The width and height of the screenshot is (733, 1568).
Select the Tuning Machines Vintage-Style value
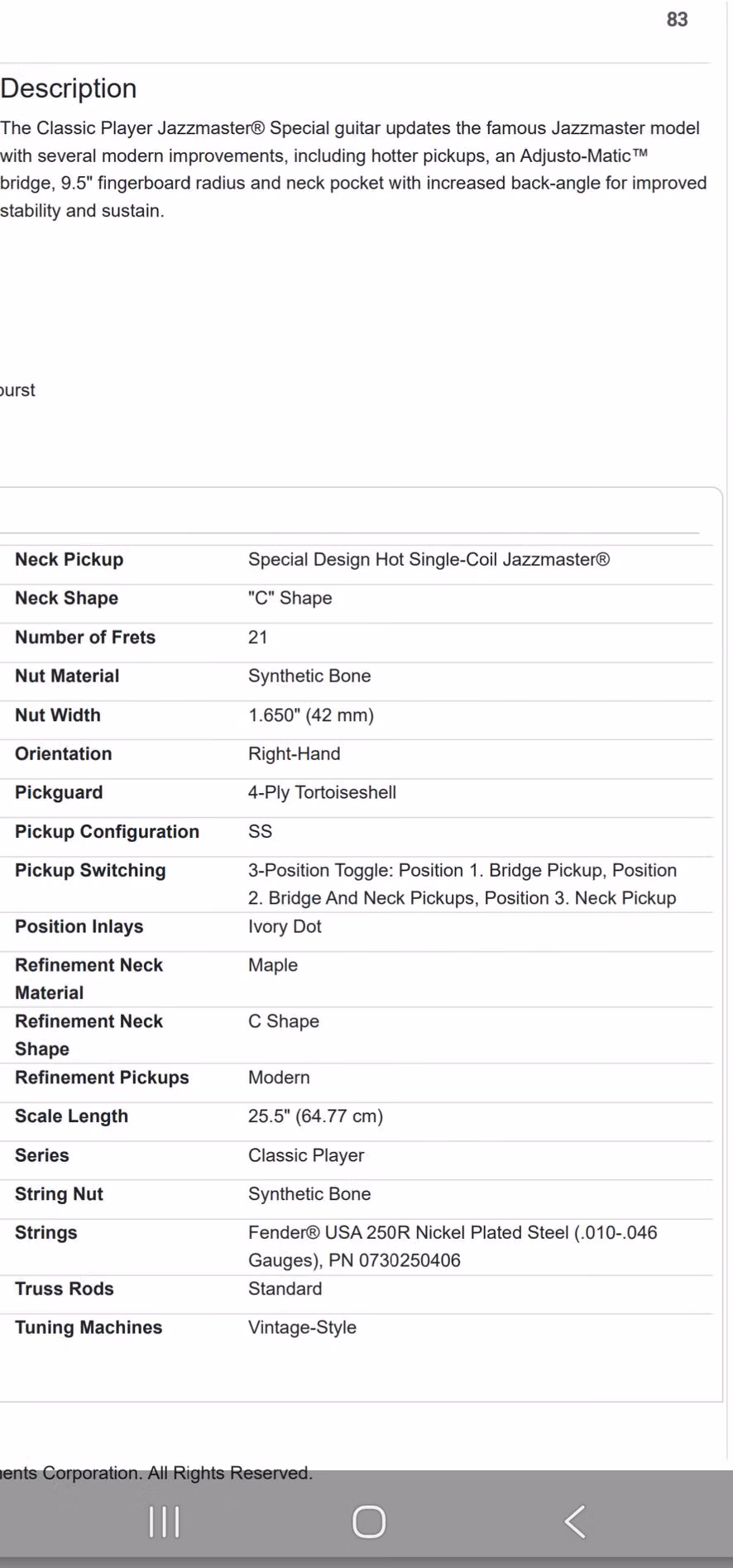pos(302,1327)
